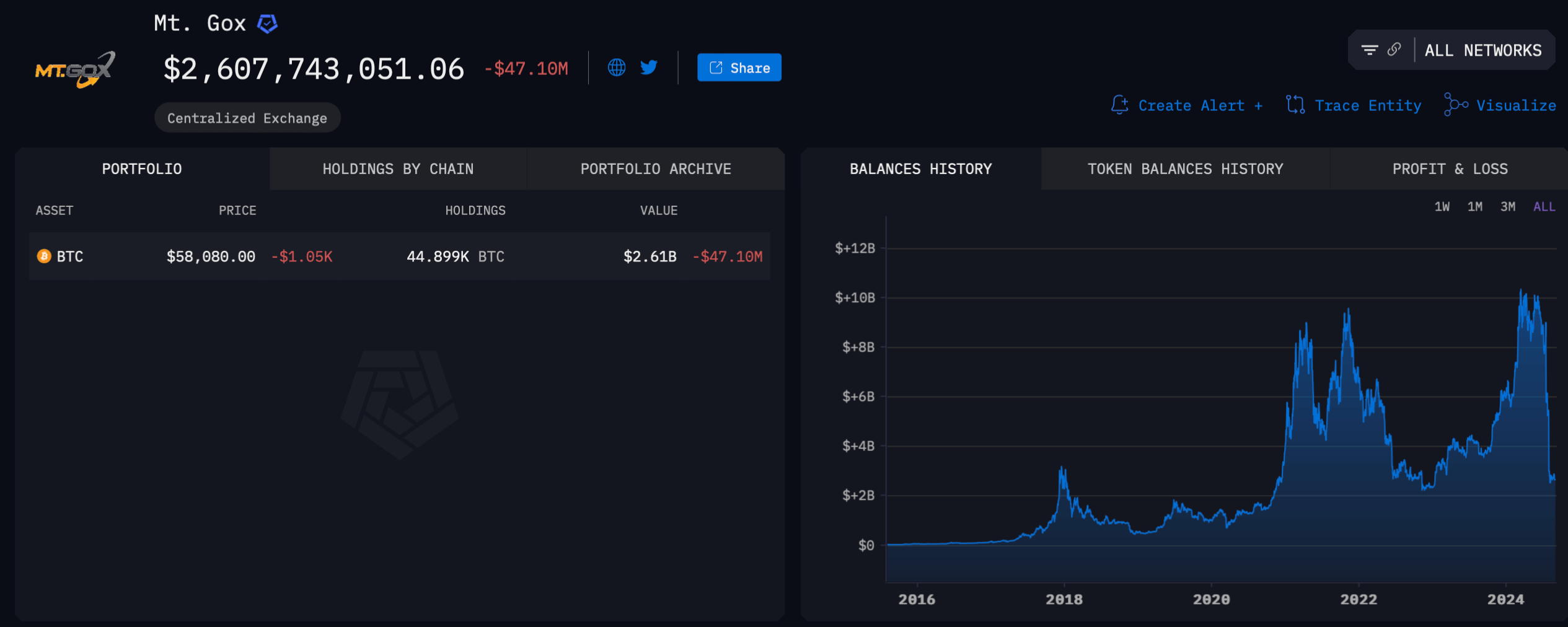Viewport: 1568px width, 627px height.
Task: Click the link chain icon in network selector
Action: [x=1394, y=50]
